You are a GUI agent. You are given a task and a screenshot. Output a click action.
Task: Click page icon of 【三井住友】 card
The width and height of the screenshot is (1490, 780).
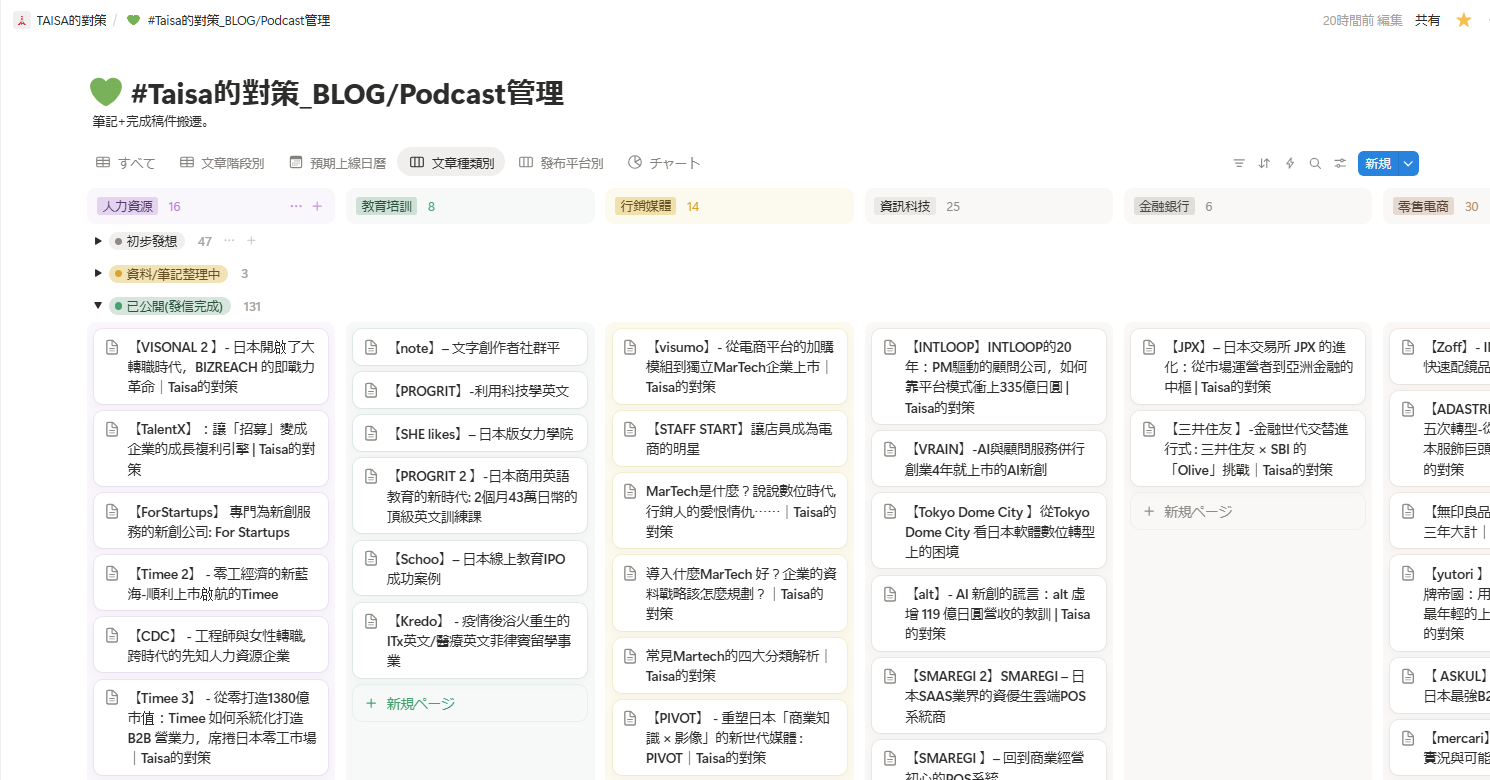click(x=1151, y=429)
